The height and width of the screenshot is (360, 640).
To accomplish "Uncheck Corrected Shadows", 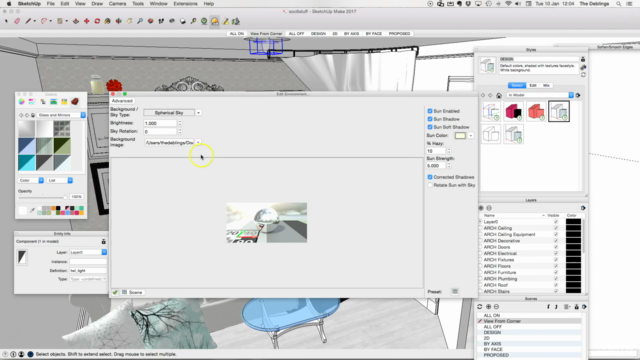I will click(430, 177).
